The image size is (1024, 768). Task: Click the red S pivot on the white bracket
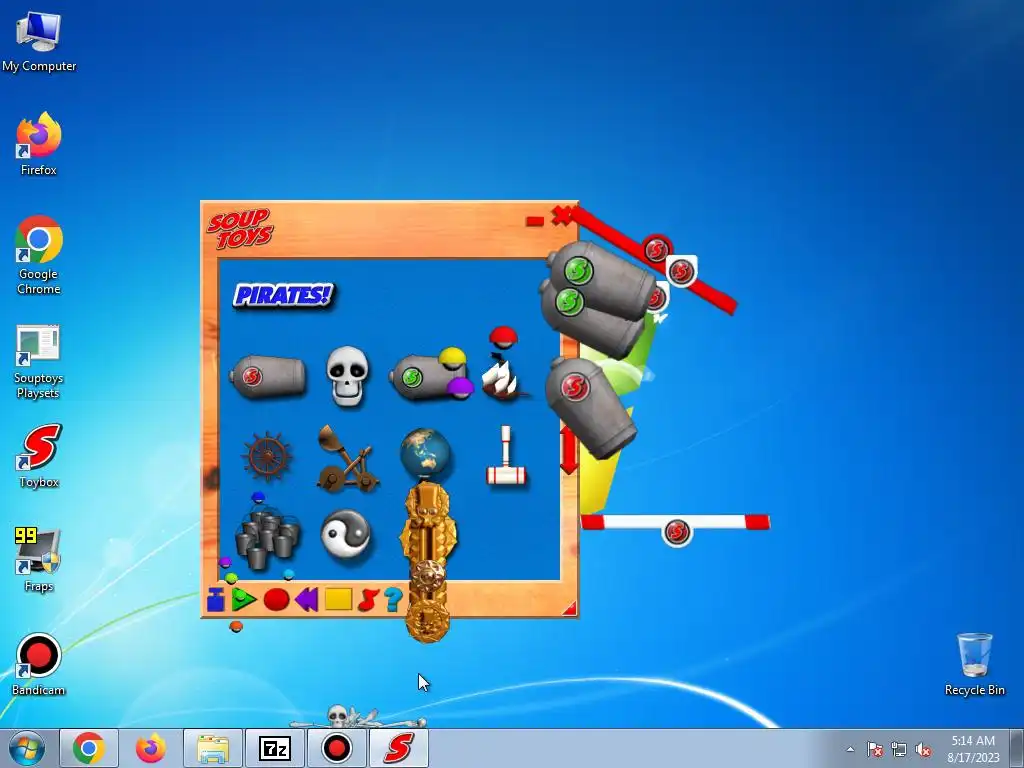680,271
